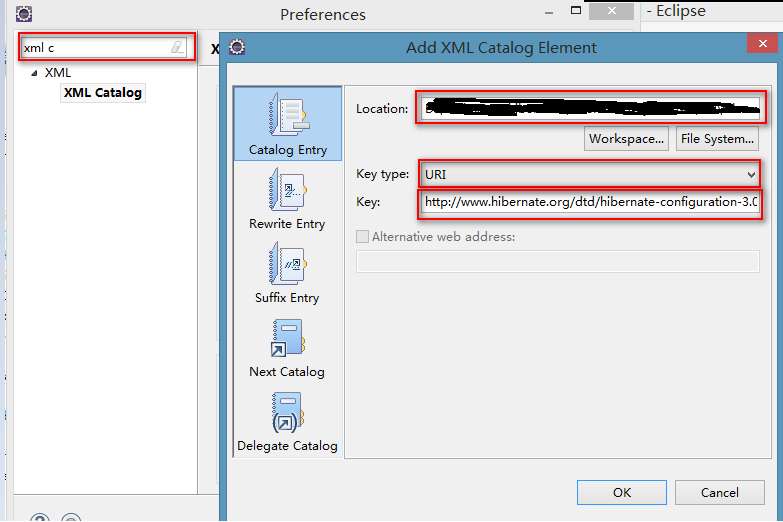Click the Key field with hibernate URL
The width and height of the screenshot is (783, 522).
point(590,202)
